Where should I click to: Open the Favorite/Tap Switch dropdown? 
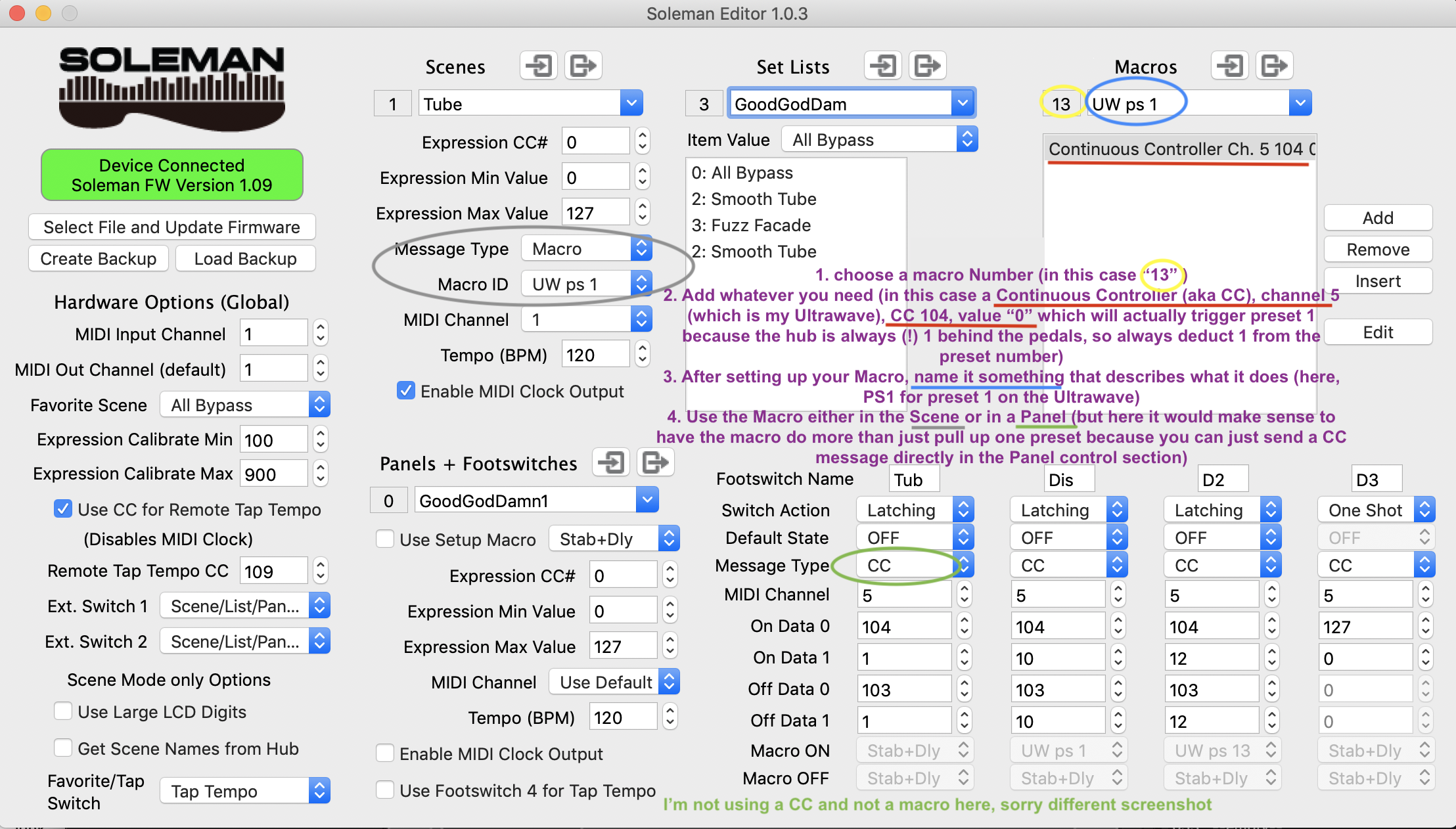point(244,791)
